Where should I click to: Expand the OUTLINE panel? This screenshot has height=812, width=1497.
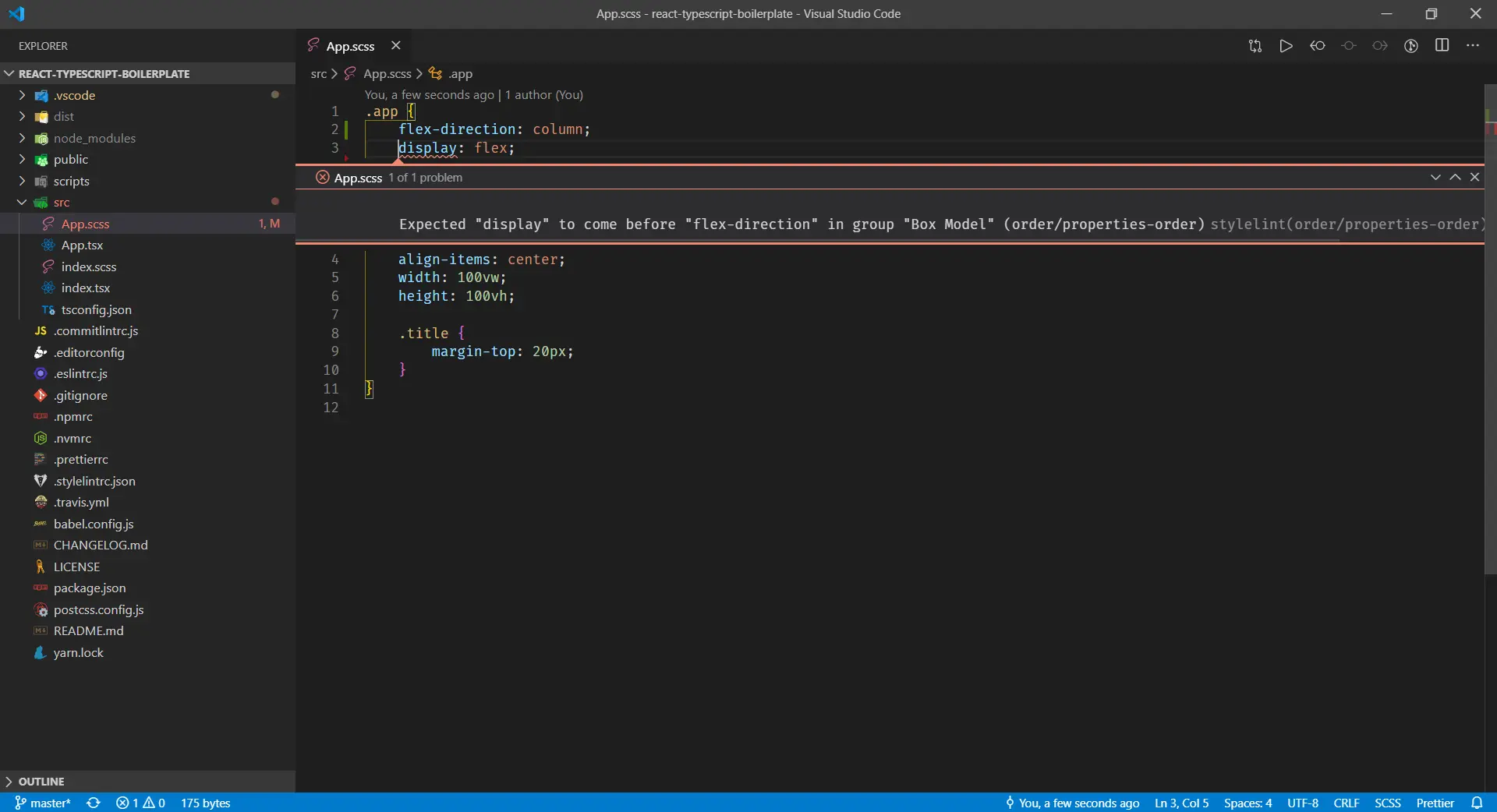tap(147, 782)
